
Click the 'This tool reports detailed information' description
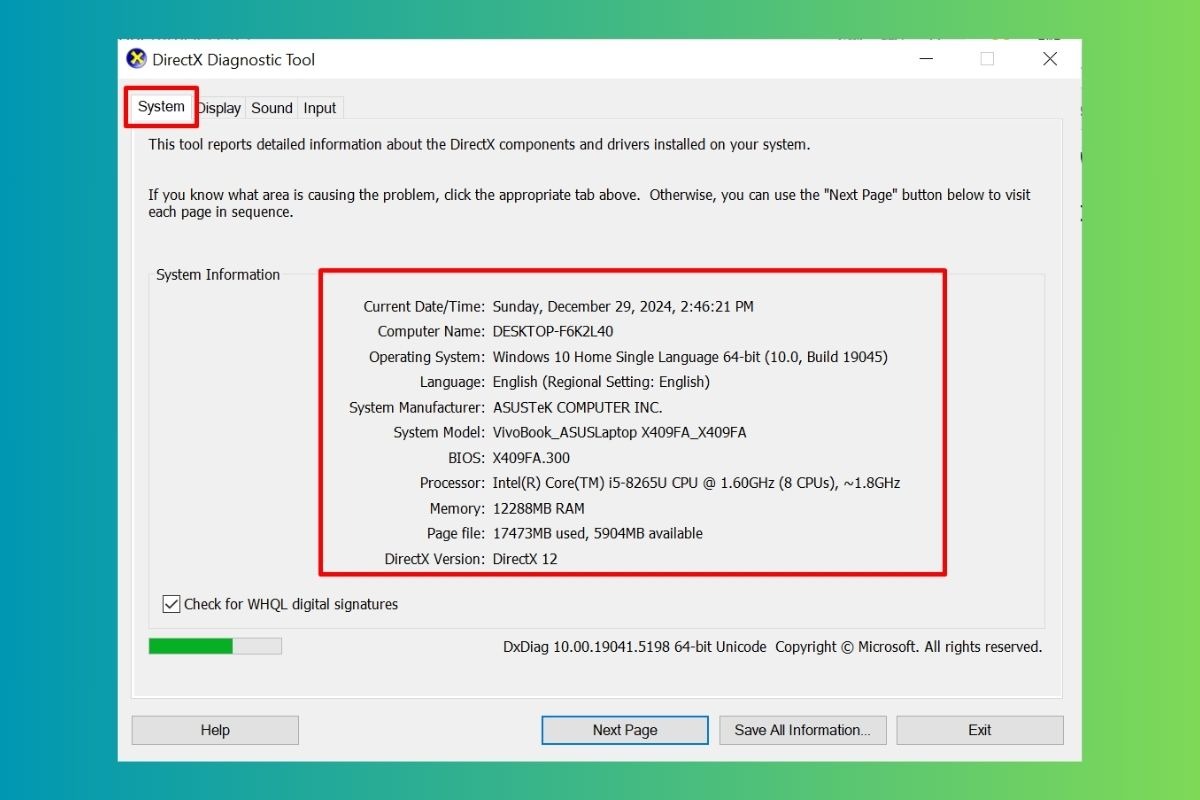[479, 144]
